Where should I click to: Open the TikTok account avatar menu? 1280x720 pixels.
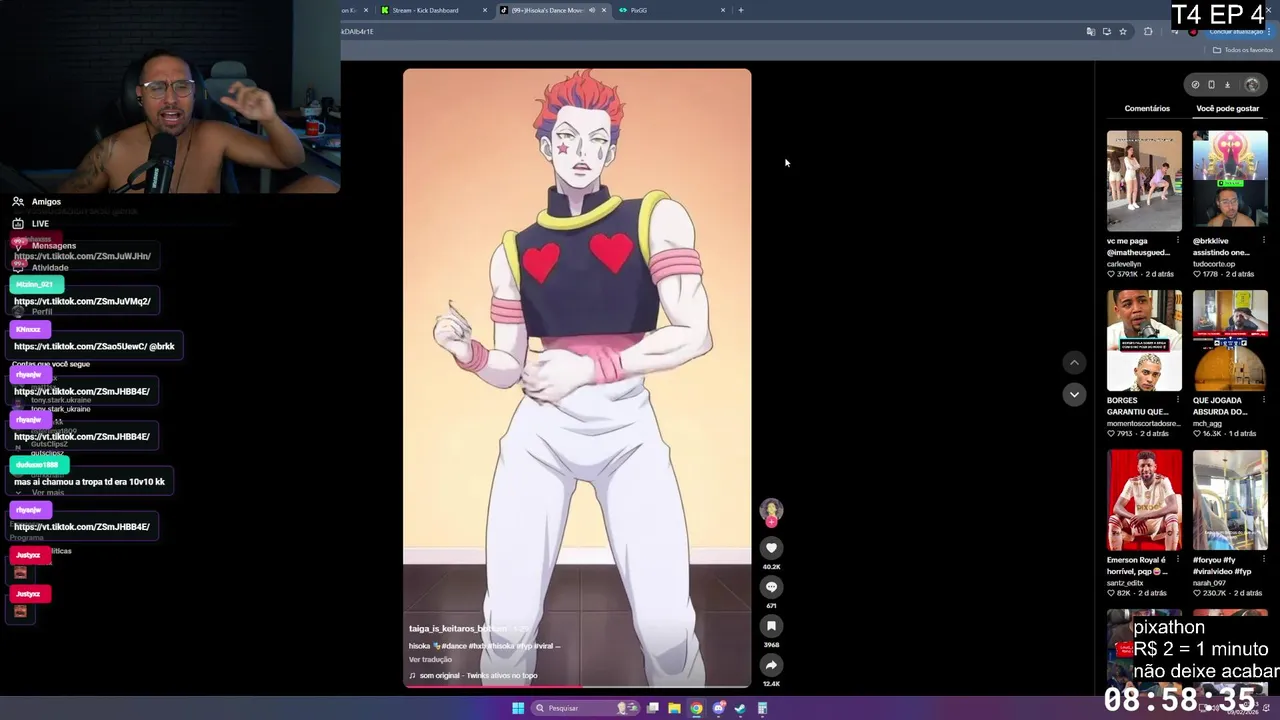pyautogui.click(x=1251, y=85)
